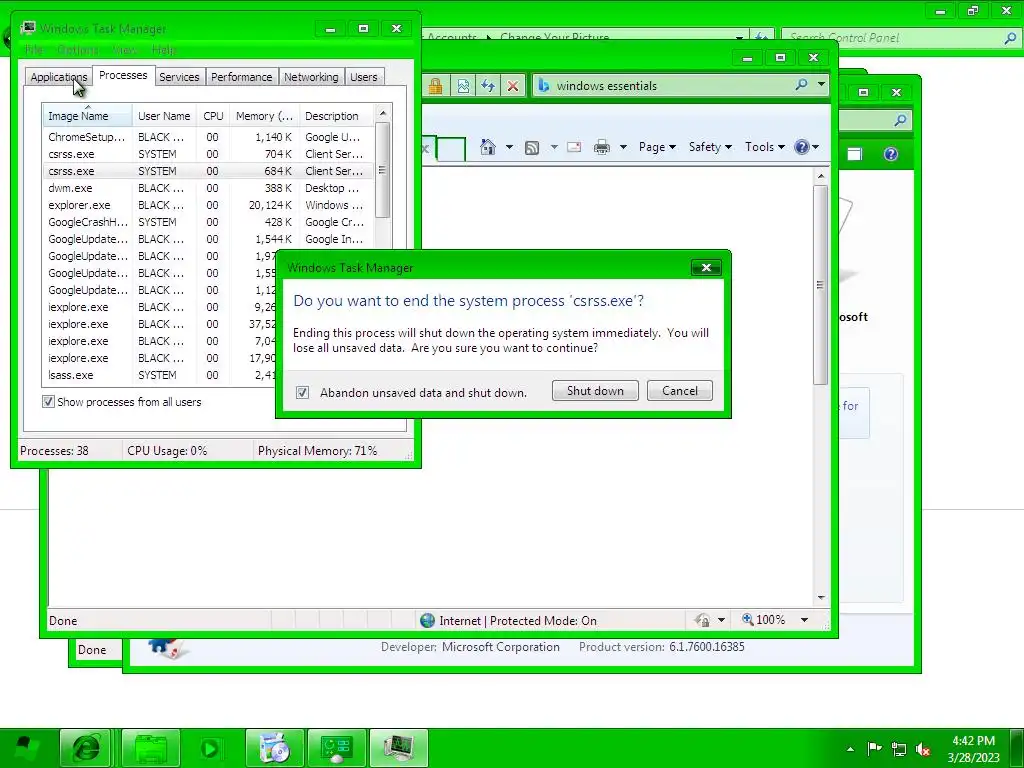Open the Users tab

tap(363, 77)
